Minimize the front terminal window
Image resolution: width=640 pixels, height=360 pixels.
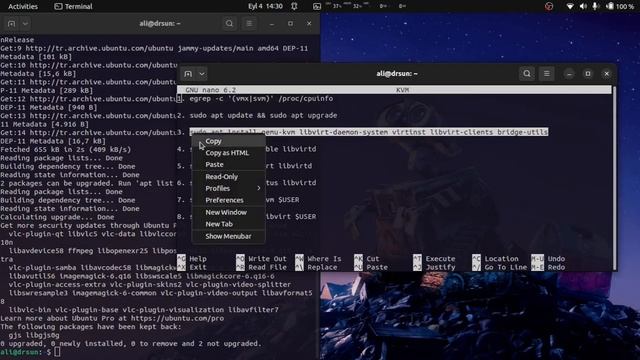[x=569, y=74]
